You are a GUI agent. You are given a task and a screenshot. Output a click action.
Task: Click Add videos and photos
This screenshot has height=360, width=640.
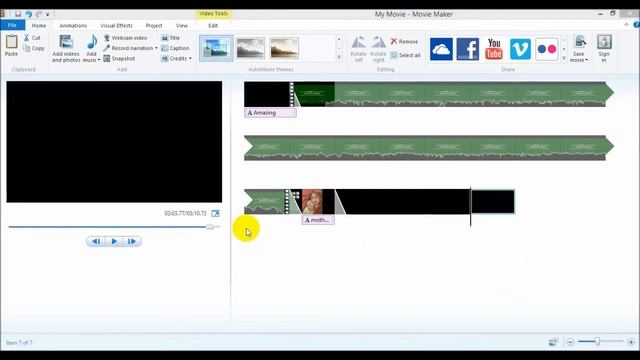point(66,49)
